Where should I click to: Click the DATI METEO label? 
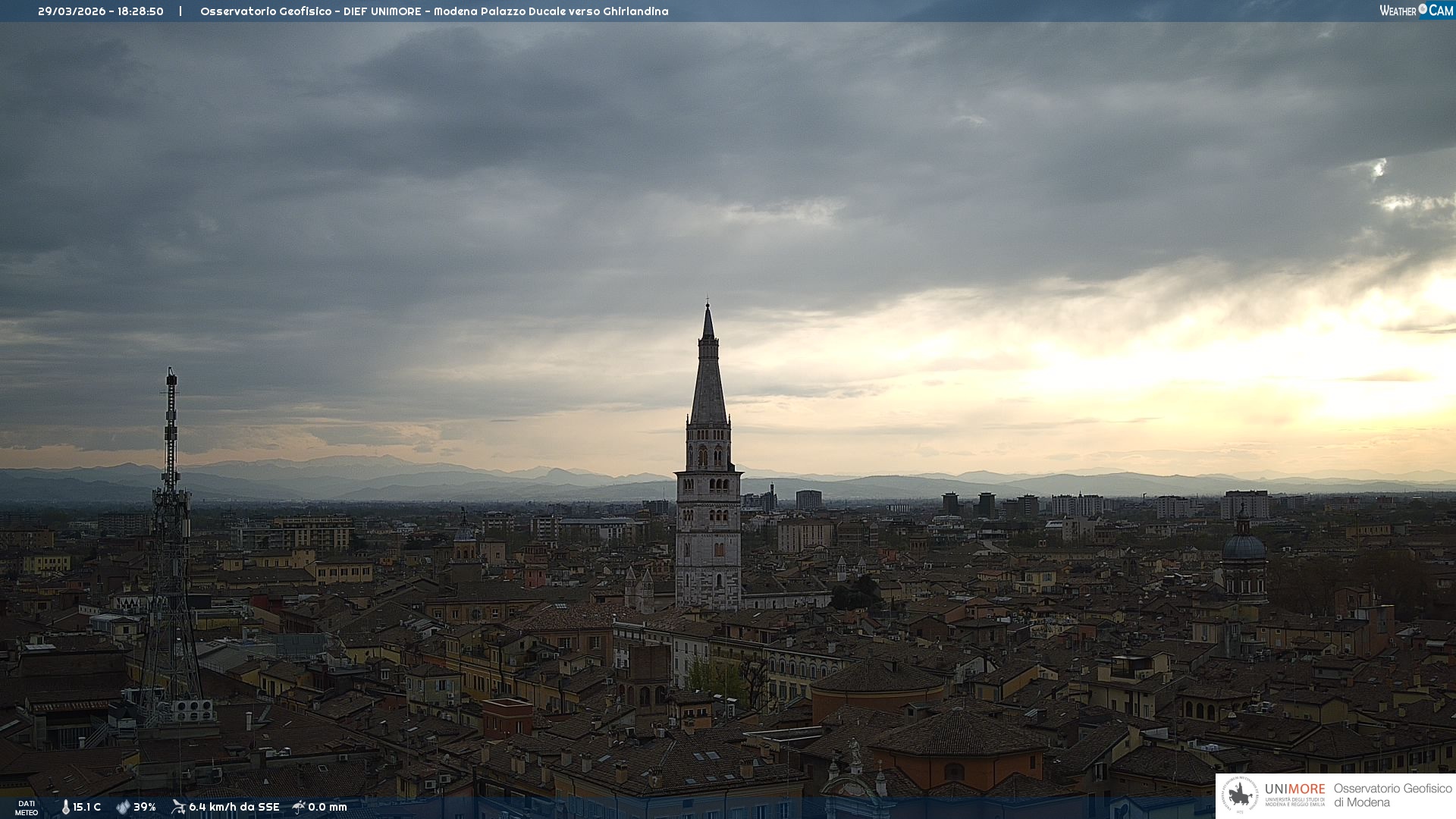pyautogui.click(x=27, y=808)
